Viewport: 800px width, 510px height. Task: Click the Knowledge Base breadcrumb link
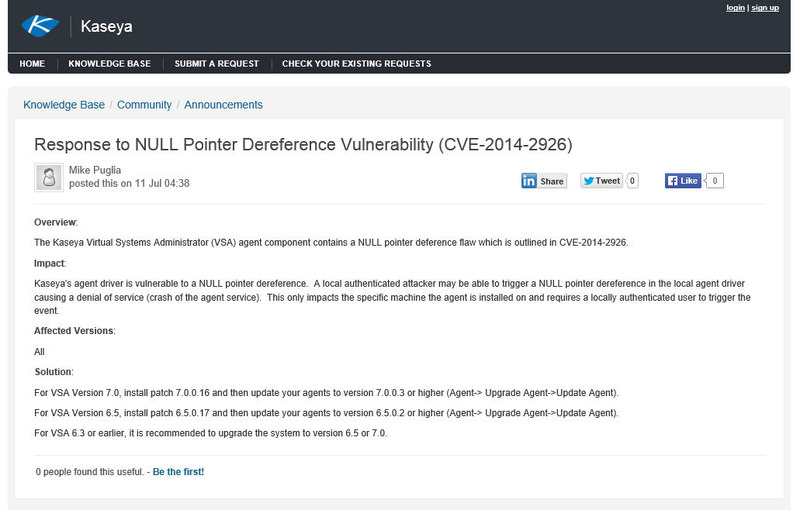[x=64, y=105]
